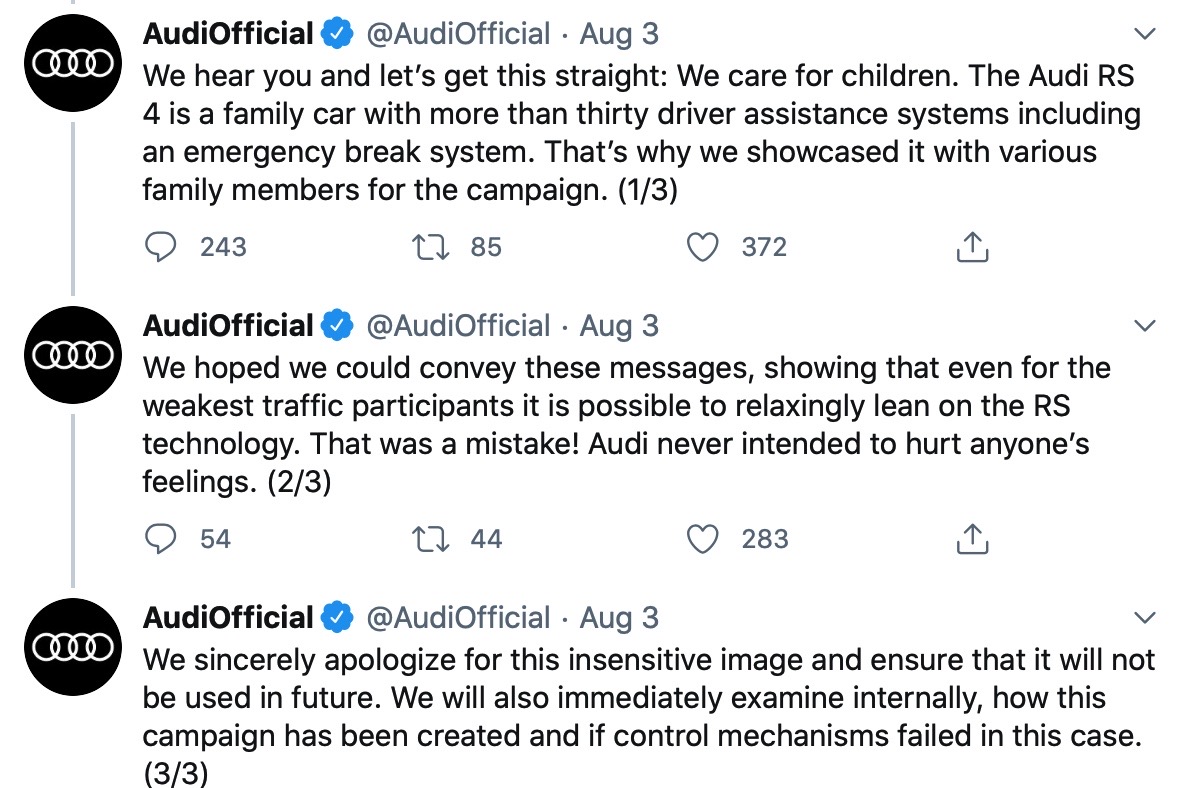
Task: Share the second tweet marked (2/3)
Action: 973,538
